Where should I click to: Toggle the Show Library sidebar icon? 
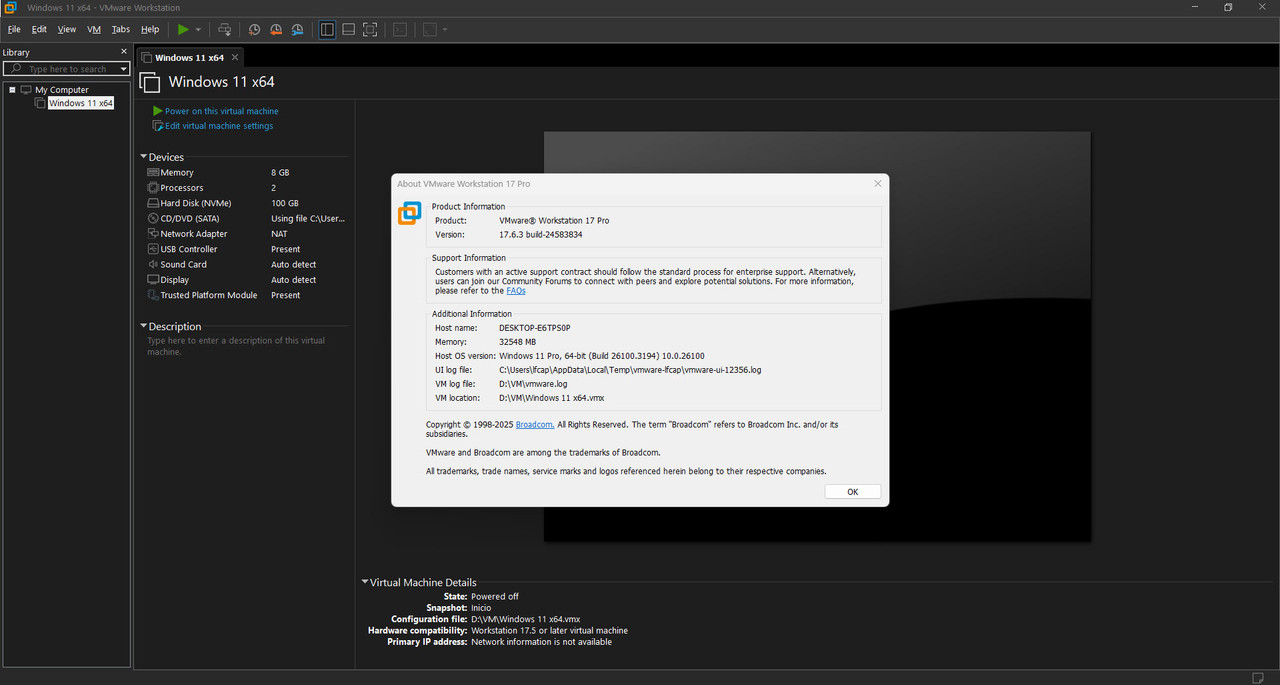(327, 30)
